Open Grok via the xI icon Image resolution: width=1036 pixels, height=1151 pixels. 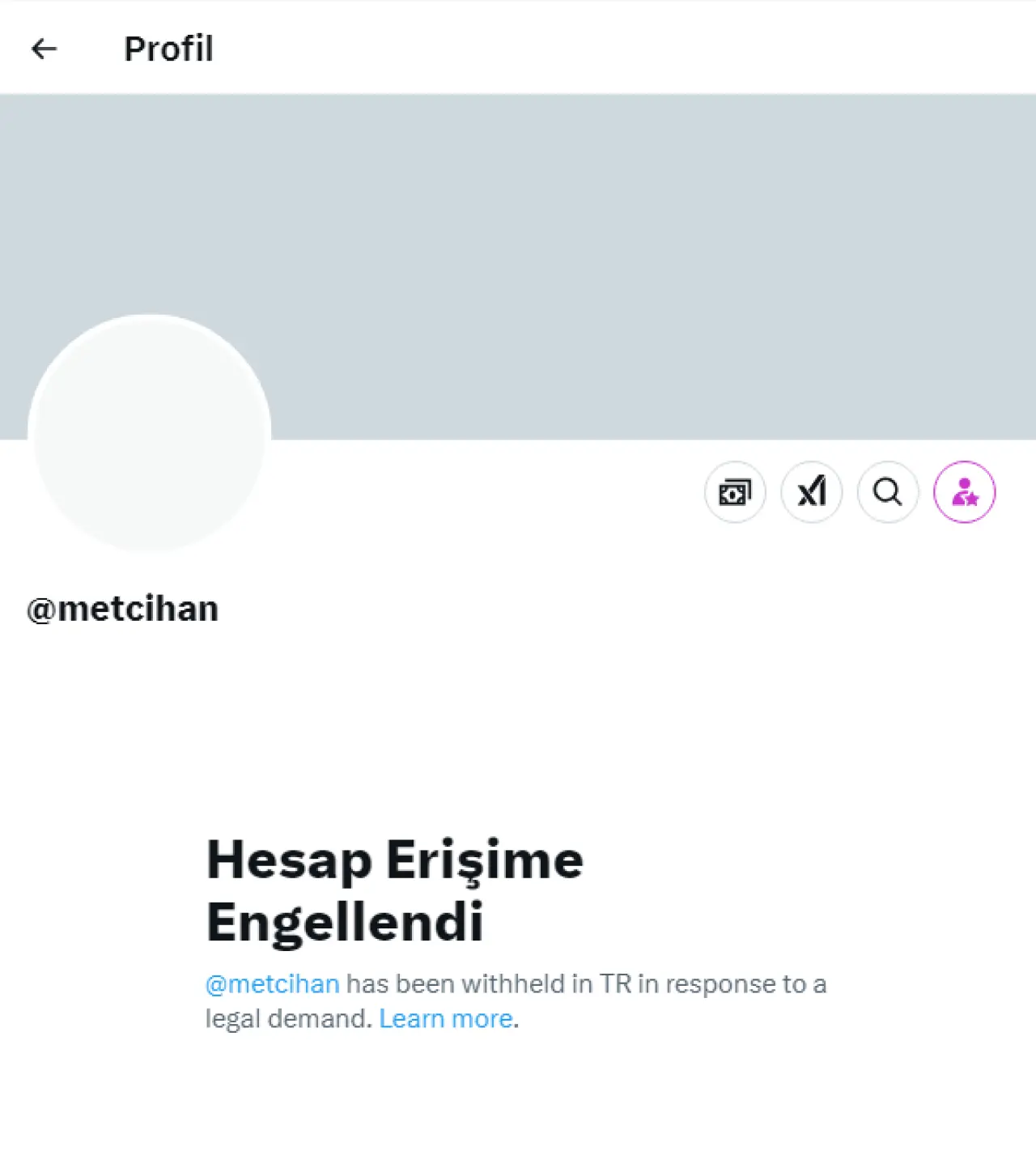(x=811, y=492)
